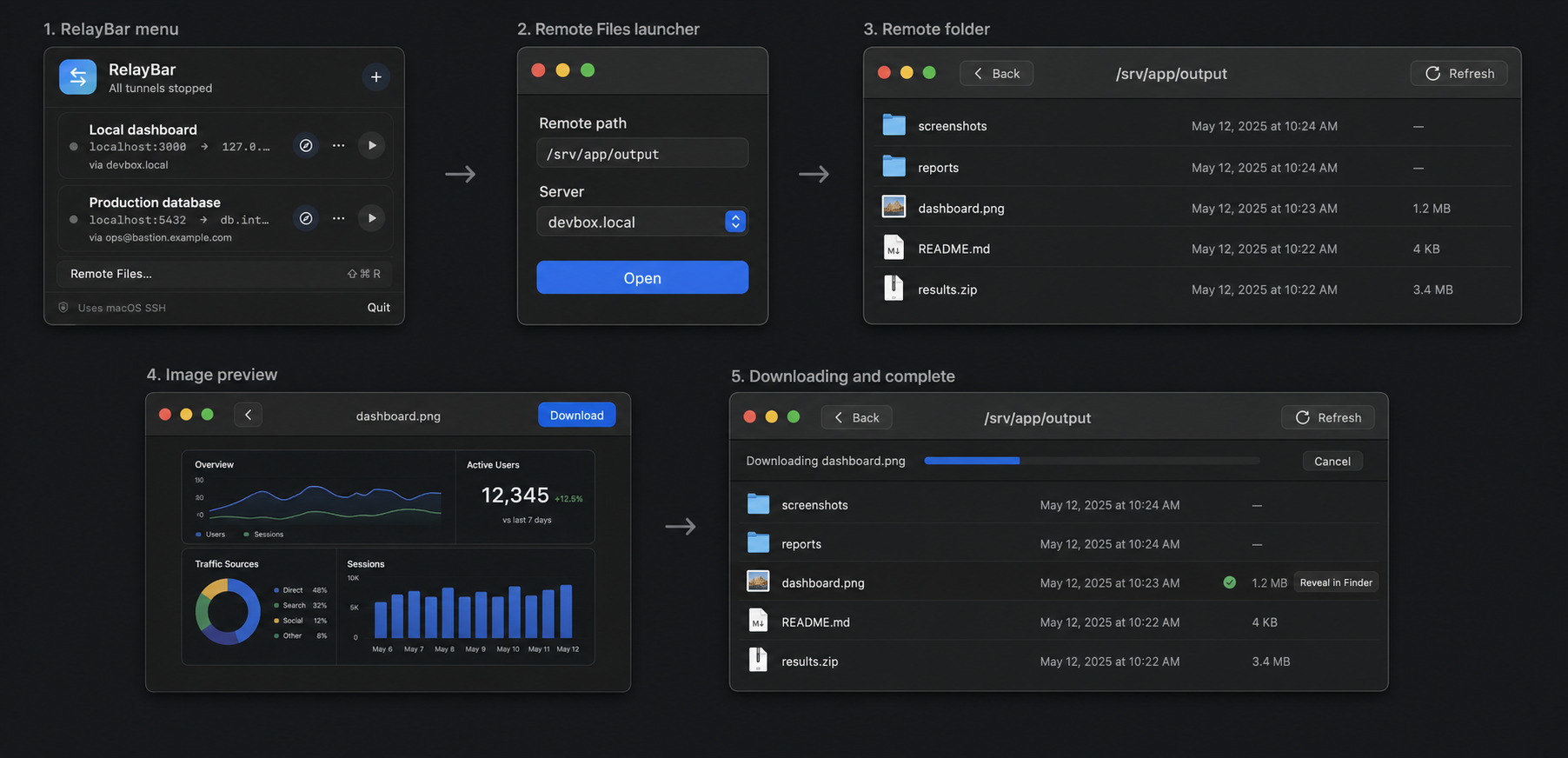Cancel the dashboard.png download
Image resolution: width=1568 pixels, height=758 pixels.
click(x=1332, y=461)
